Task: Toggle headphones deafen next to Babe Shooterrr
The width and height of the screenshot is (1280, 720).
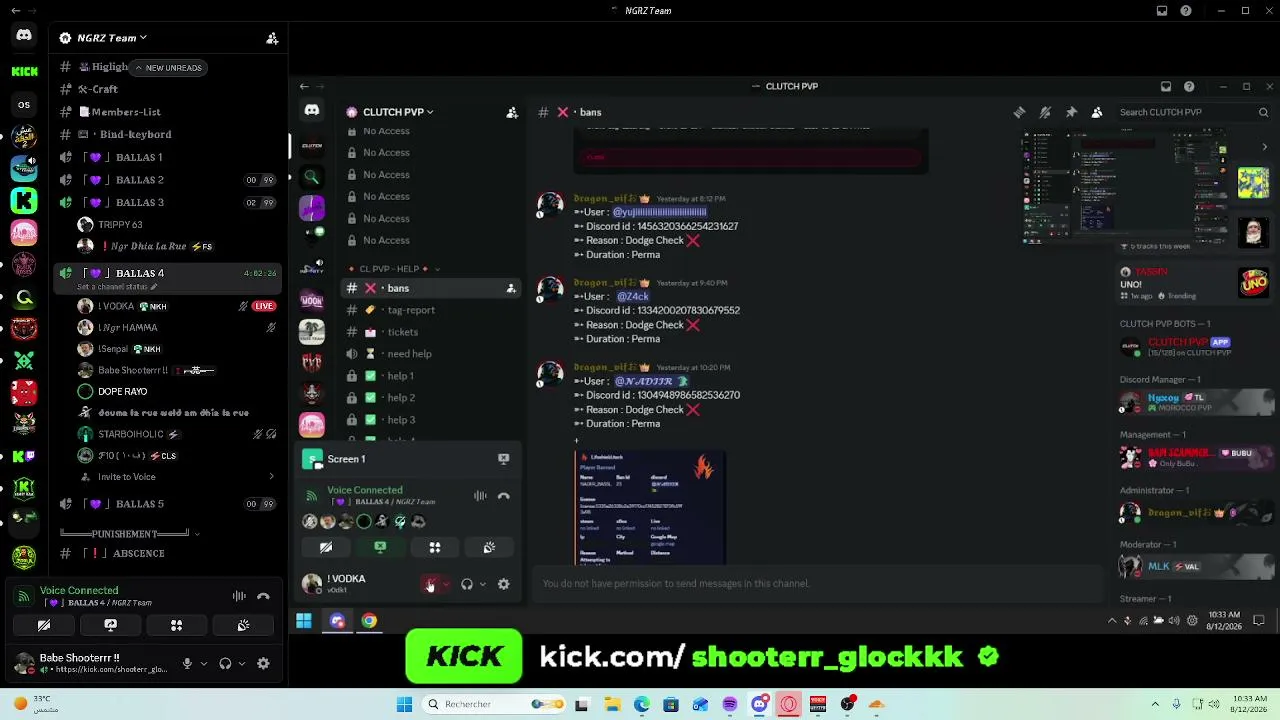Action: pyautogui.click(x=225, y=663)
